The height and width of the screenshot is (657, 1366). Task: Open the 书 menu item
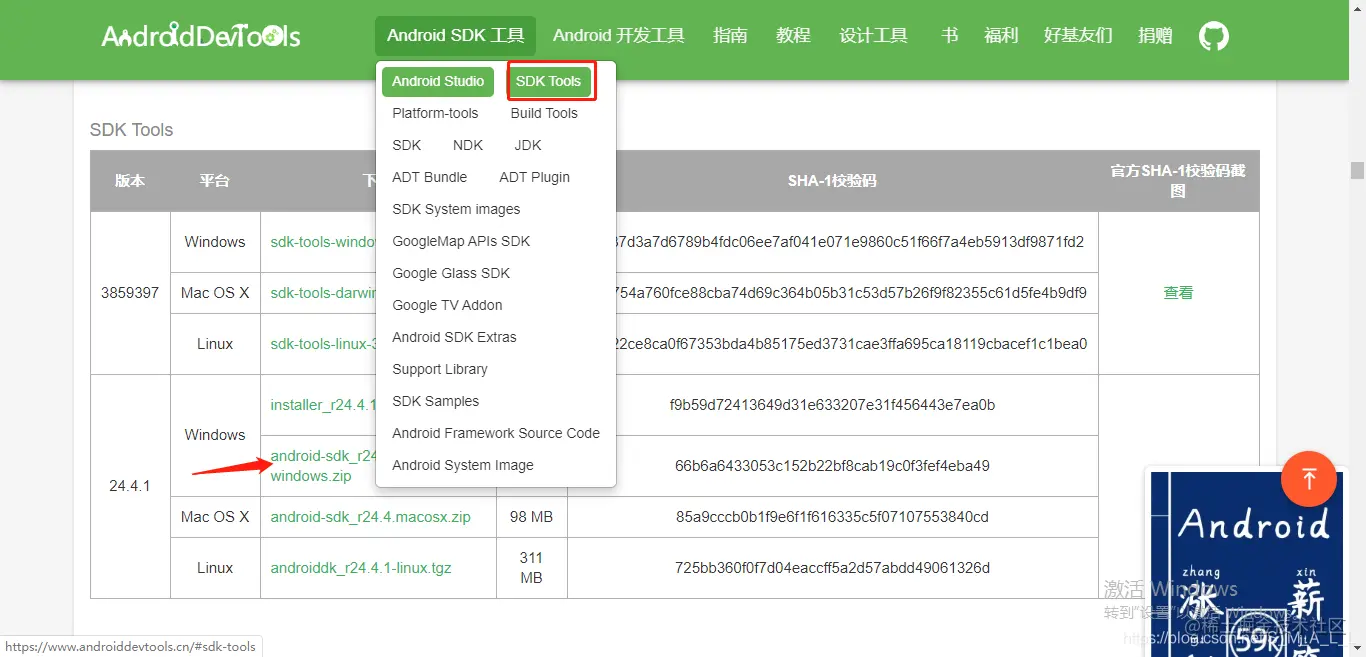tap(949, 36)
